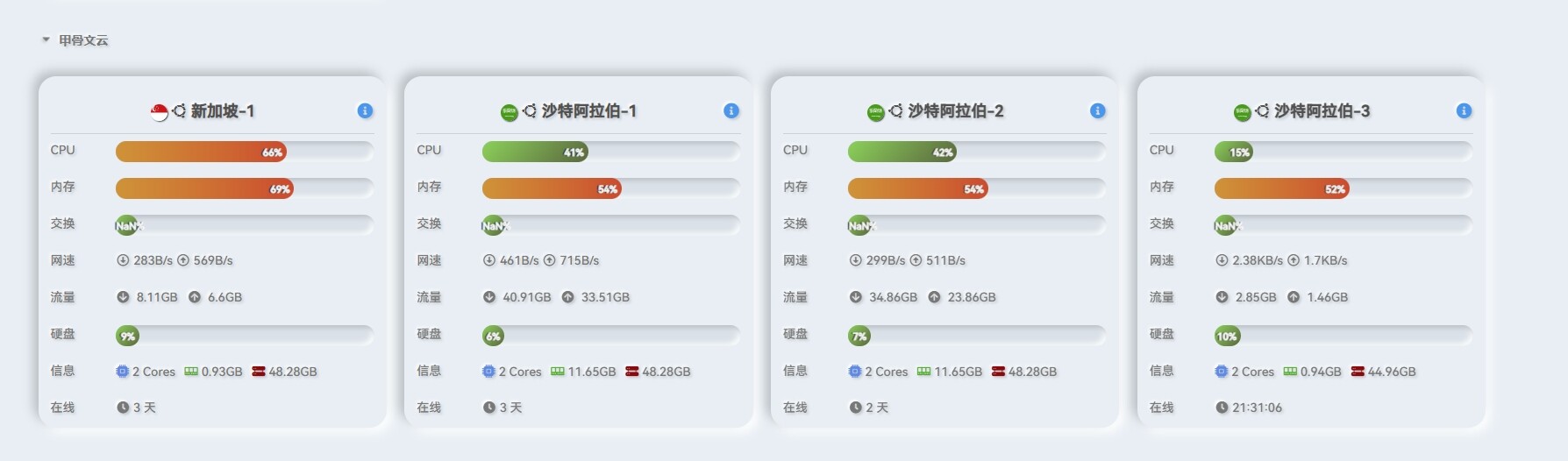Screen dimensions: 1568x461
Task: Click the NaN swap bar on 沙特阿拉伯-2
Action: point(860,225)
